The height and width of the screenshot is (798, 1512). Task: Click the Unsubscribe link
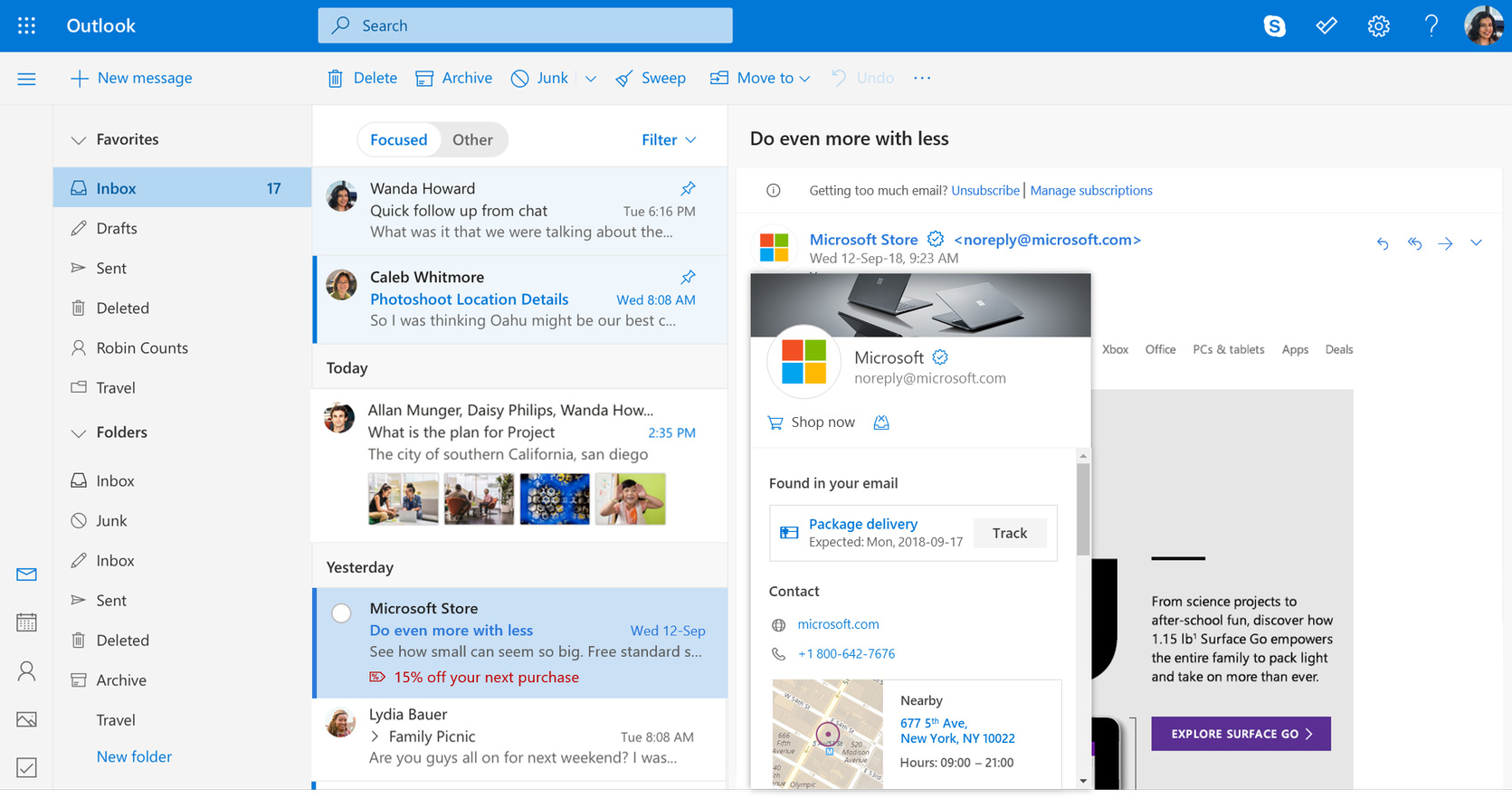984,190
